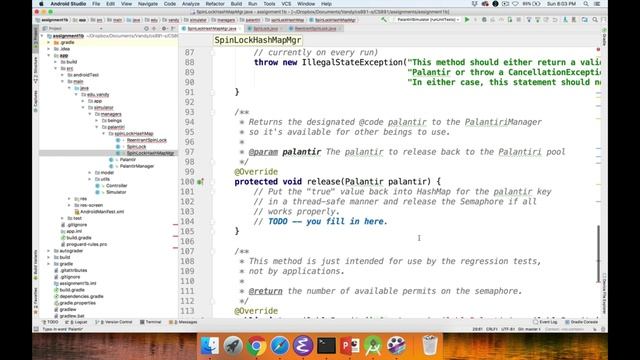Open the toolbar search magnifier icon
640x360 pixels.
[x=595, y=20]
